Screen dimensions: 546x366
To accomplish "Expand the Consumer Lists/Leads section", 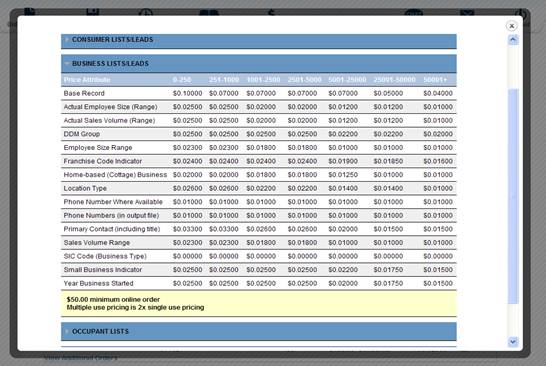I will click(259, 40).
